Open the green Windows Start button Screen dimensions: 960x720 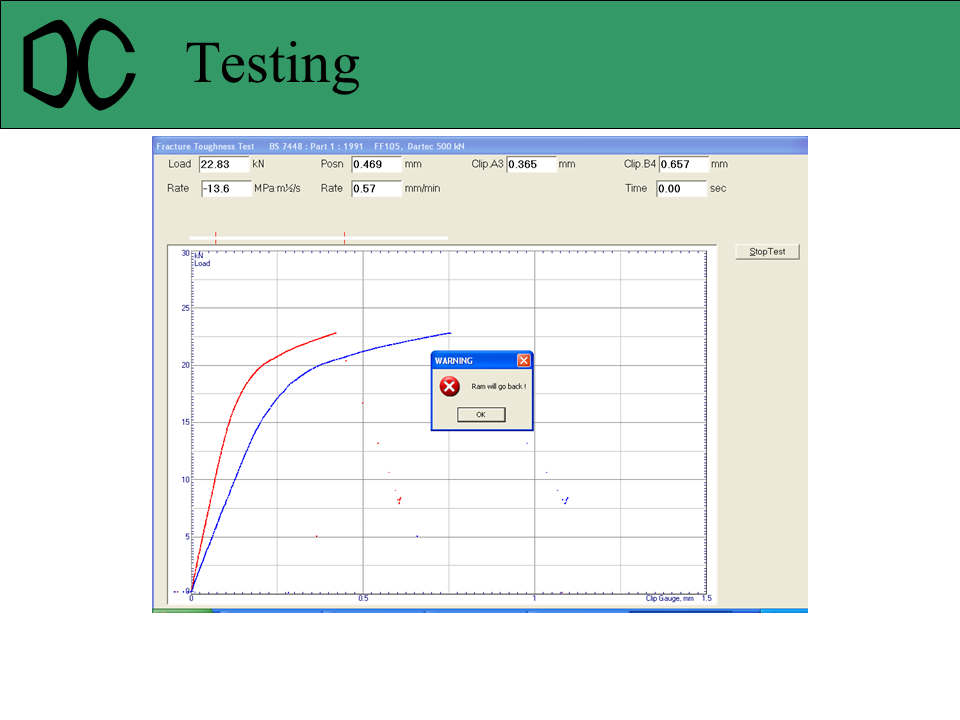point(182,608)
